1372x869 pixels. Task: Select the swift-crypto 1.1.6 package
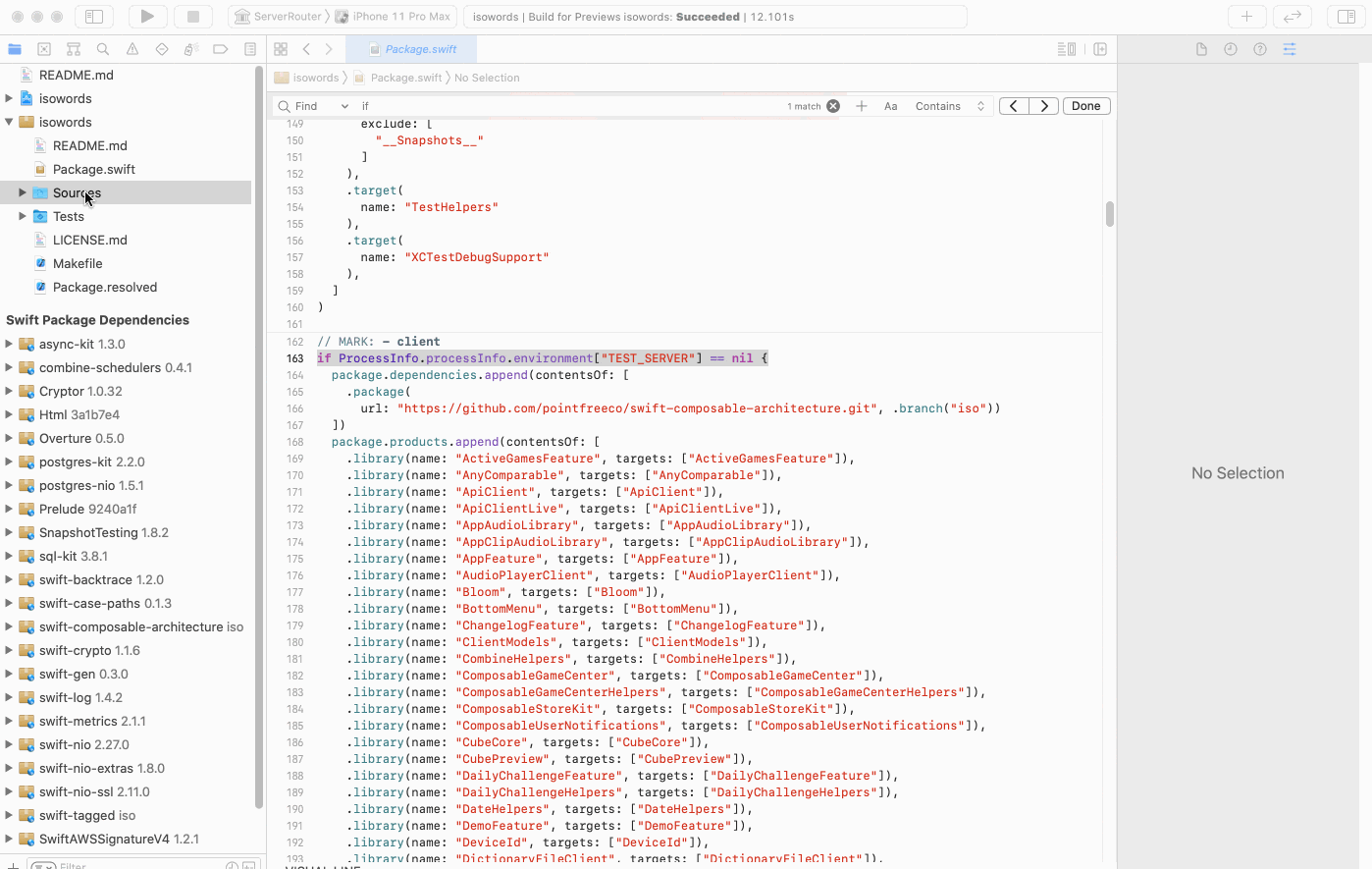pyautogui.click(x=89, y=650)
